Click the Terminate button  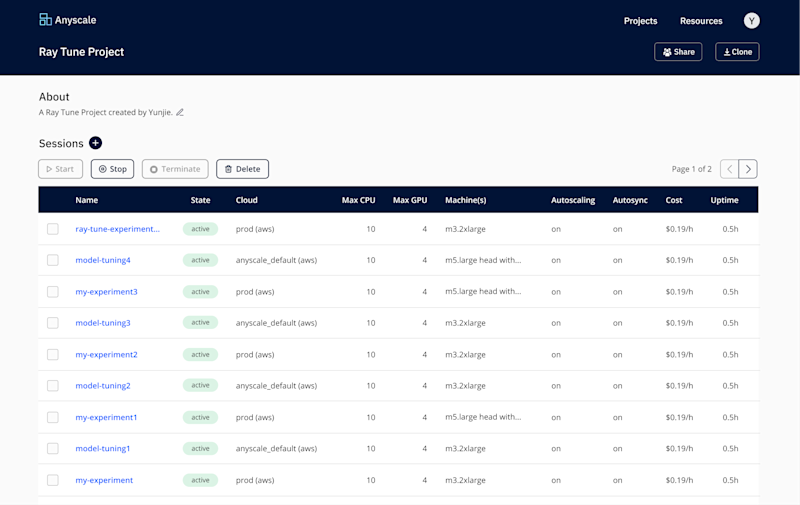coord(175,169)
